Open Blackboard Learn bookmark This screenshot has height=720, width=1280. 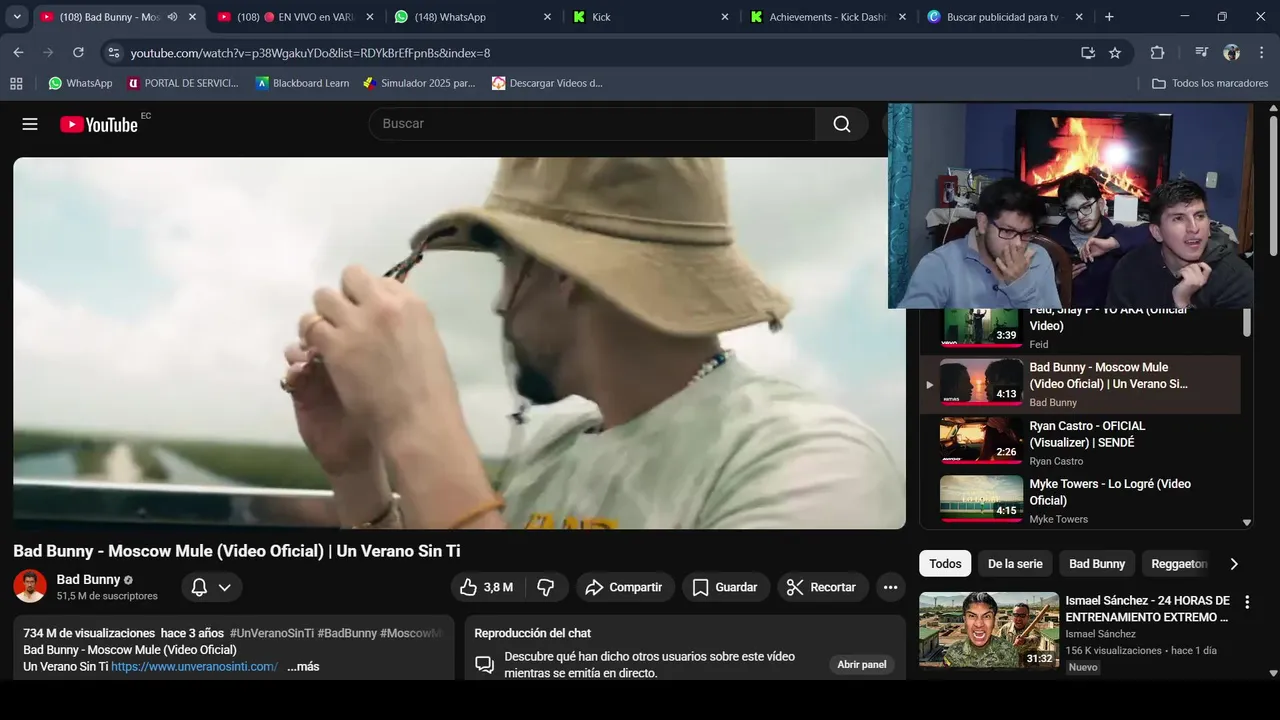click(302, 83)
